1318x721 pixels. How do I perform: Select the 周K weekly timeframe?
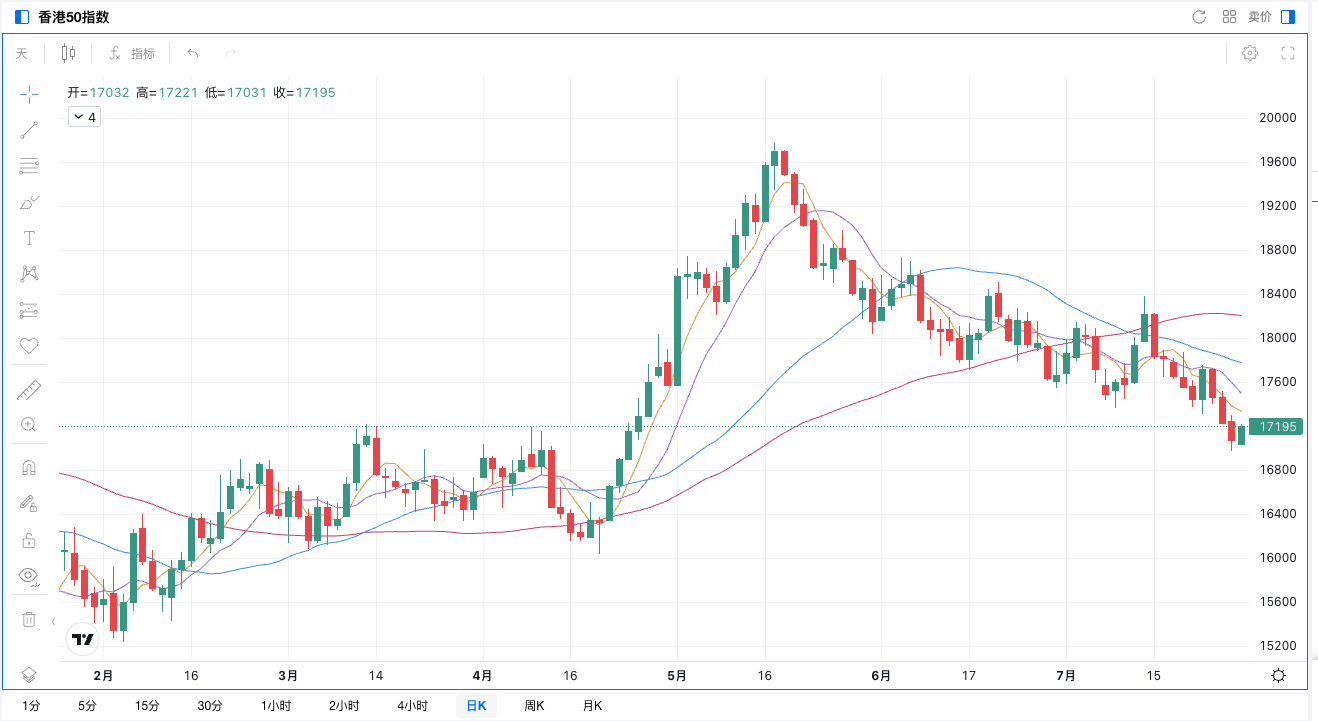534,705
